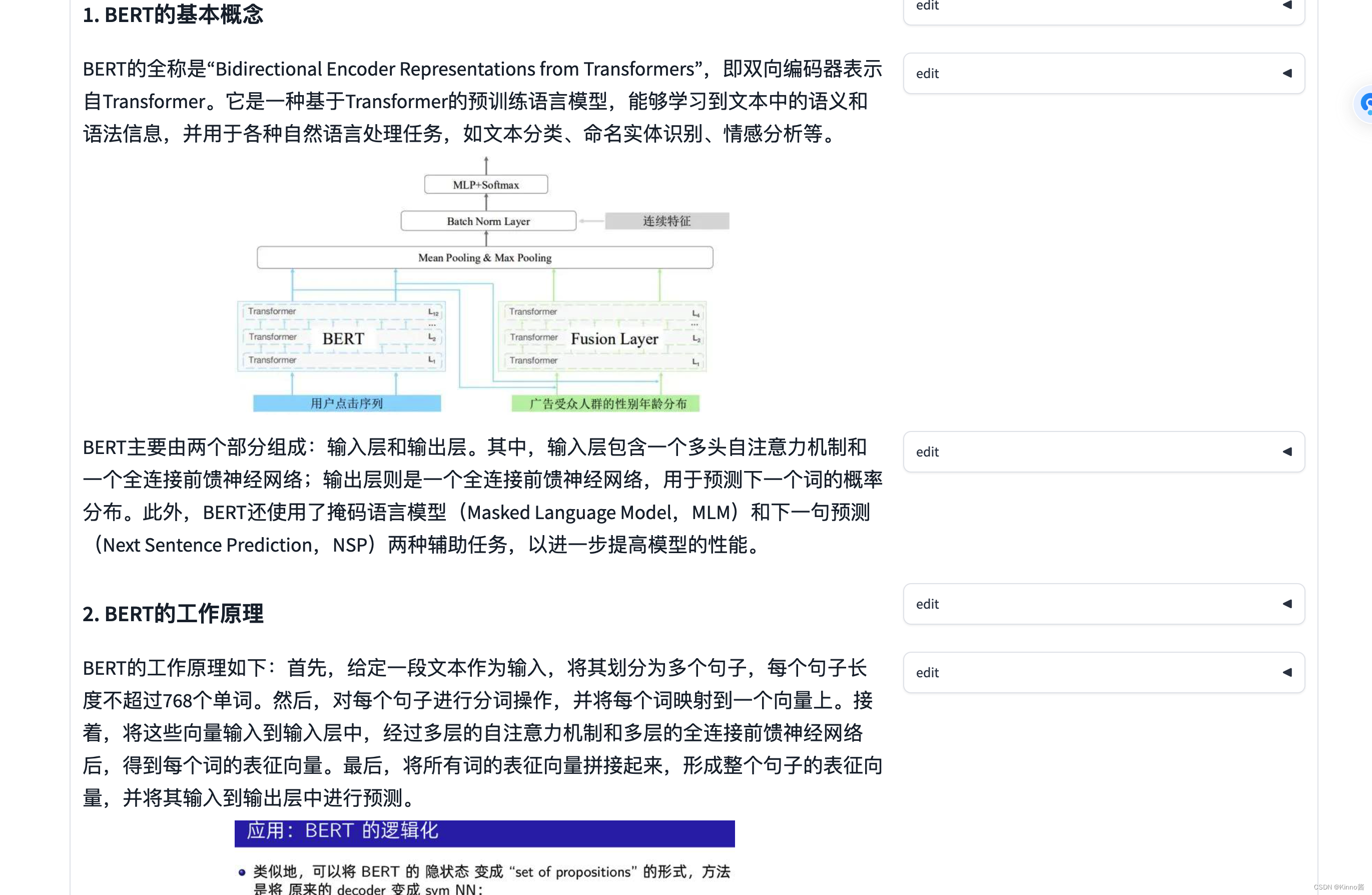
Task: Expand the BERT node in architecture diagram
Action: [343, 337]
